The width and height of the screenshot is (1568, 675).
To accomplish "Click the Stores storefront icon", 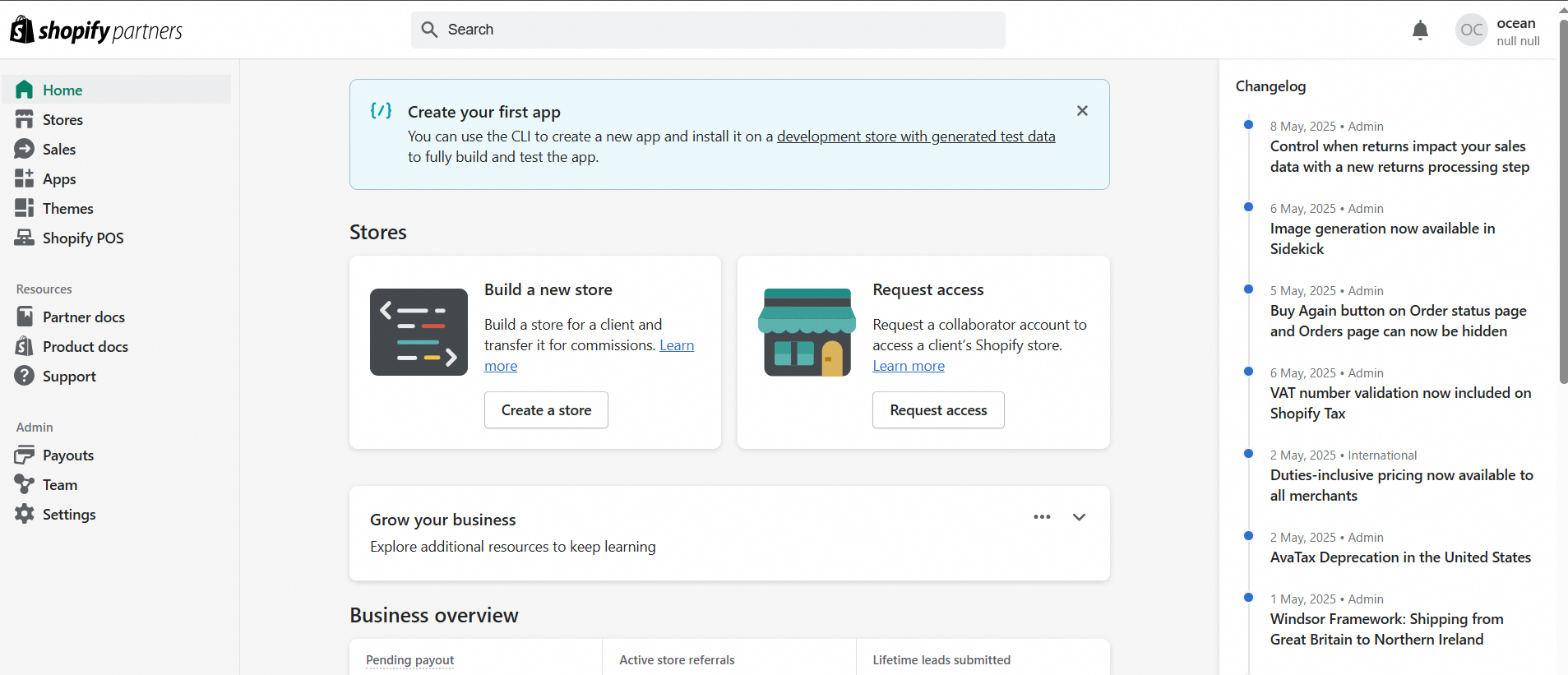I will pos(25,119).
